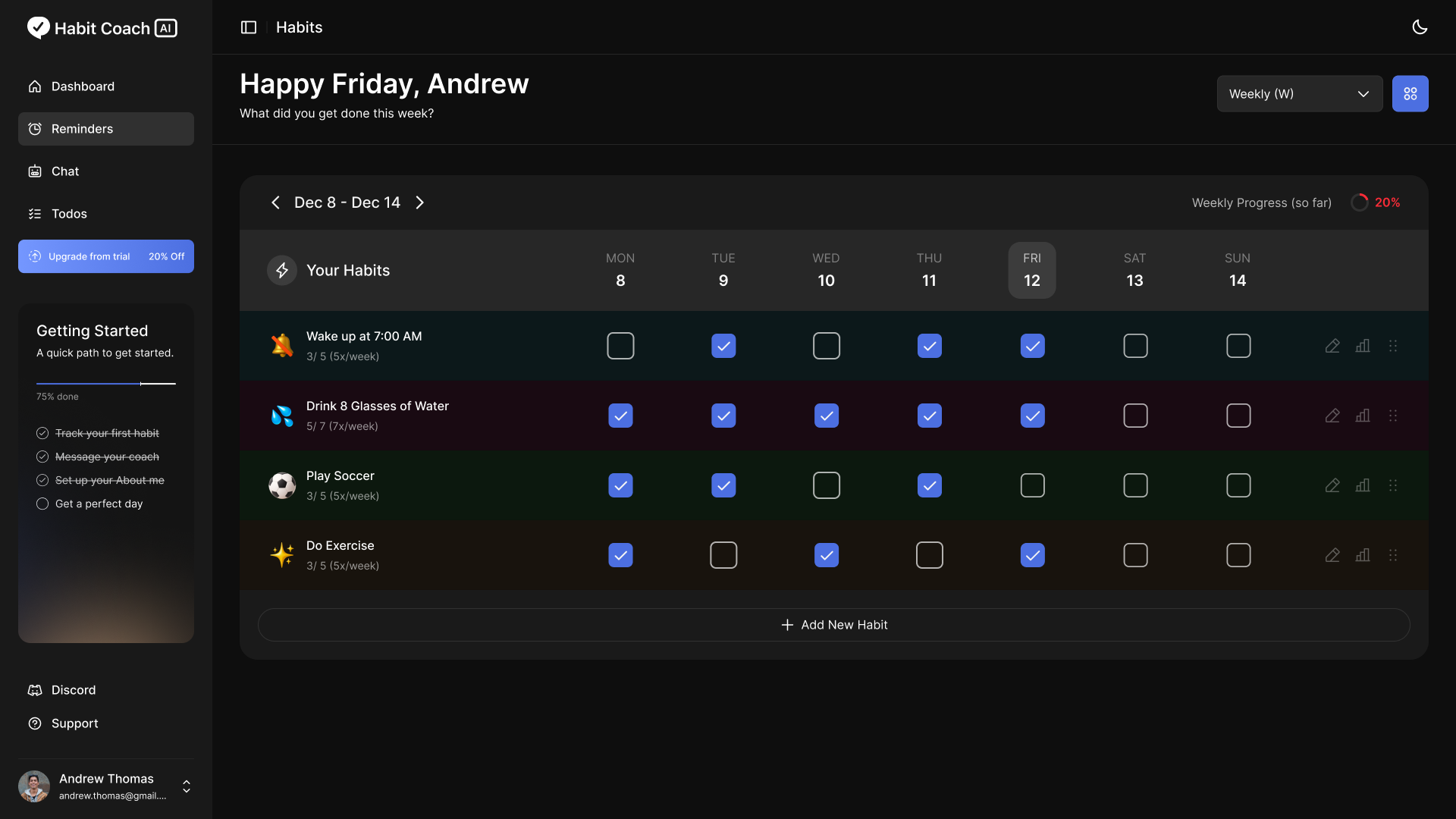
Task: Open Chat in sidebar
Action: (106, 171)
